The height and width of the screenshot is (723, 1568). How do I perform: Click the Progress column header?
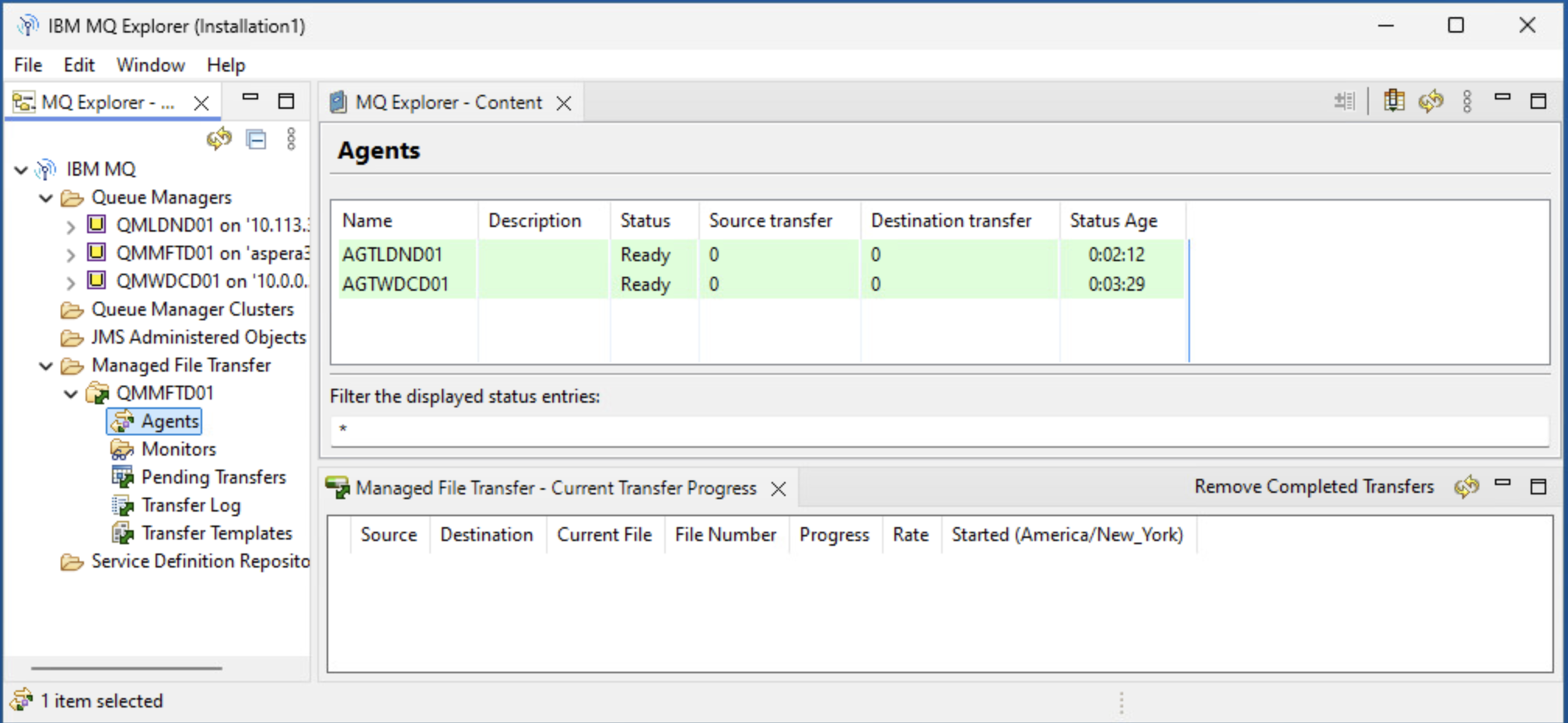tap(835, 535)
